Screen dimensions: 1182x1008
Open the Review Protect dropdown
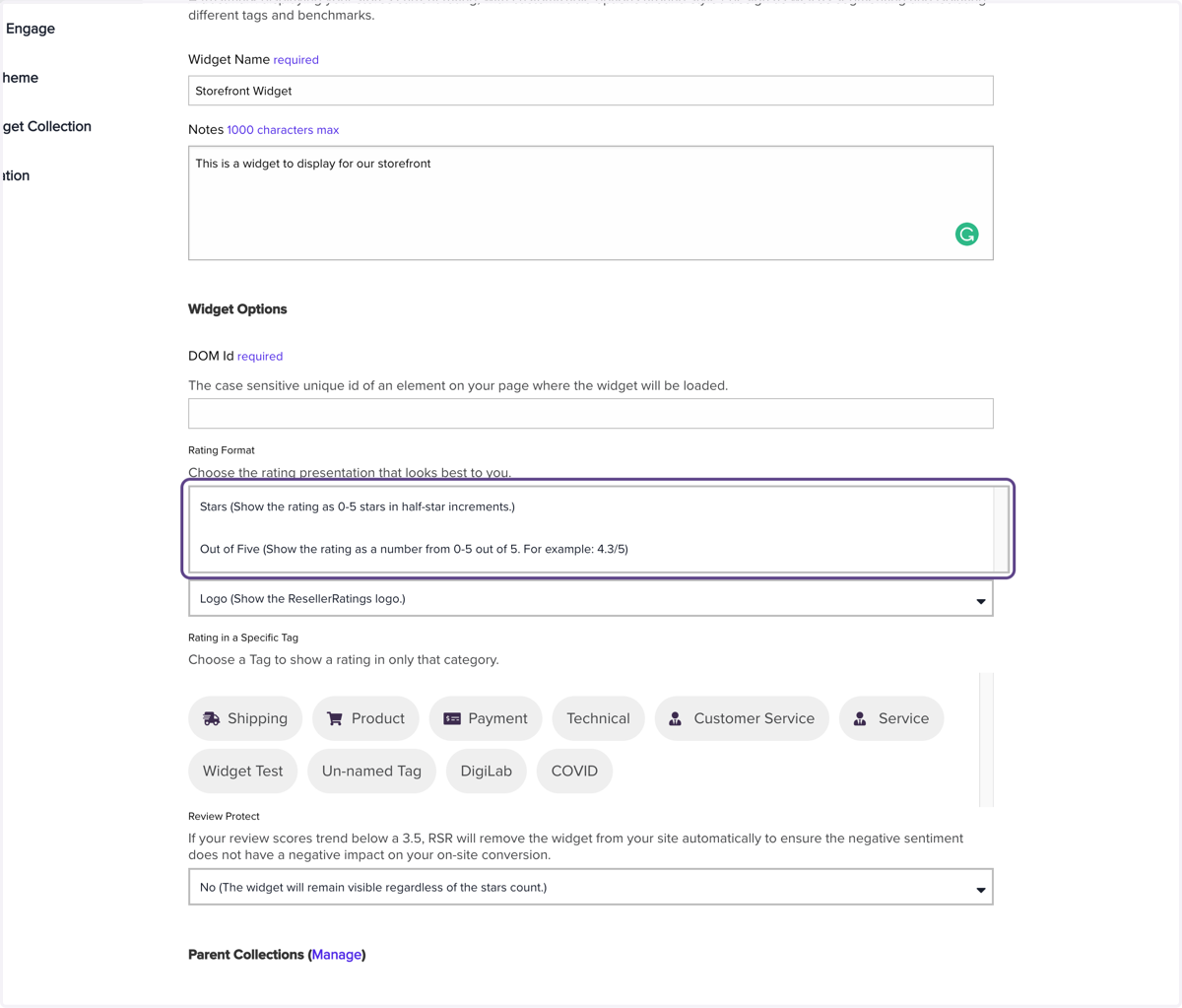pos(591,887)
